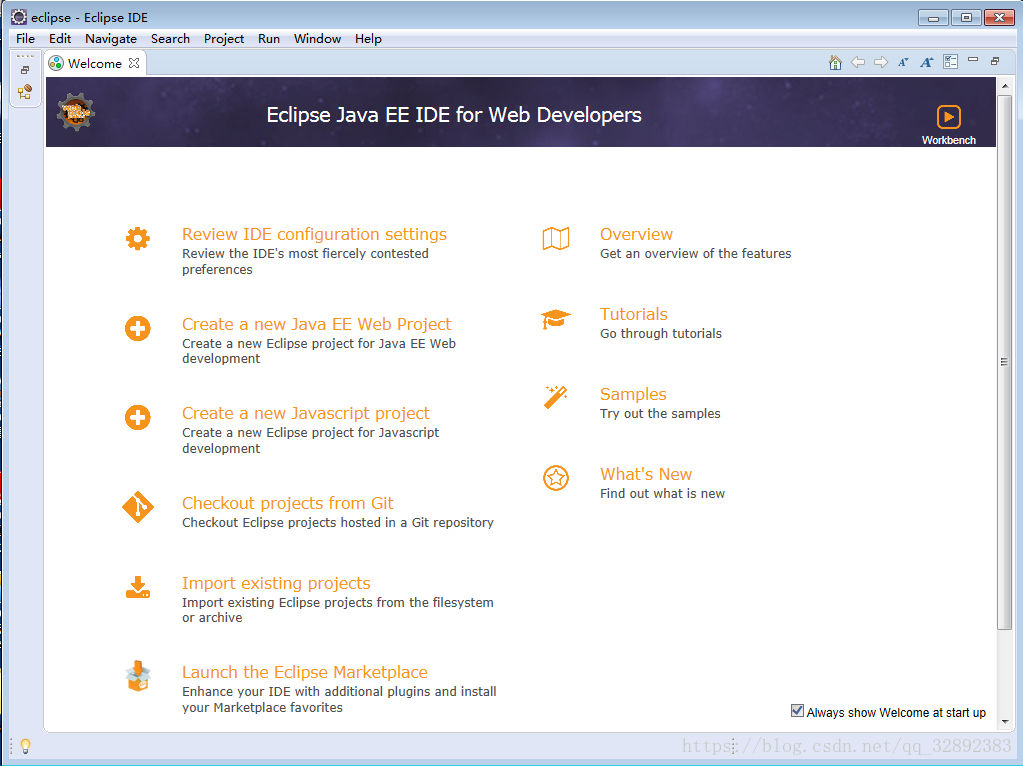
Task: Open the File menu
Action: pyautogui.click(x=25, y=38)
